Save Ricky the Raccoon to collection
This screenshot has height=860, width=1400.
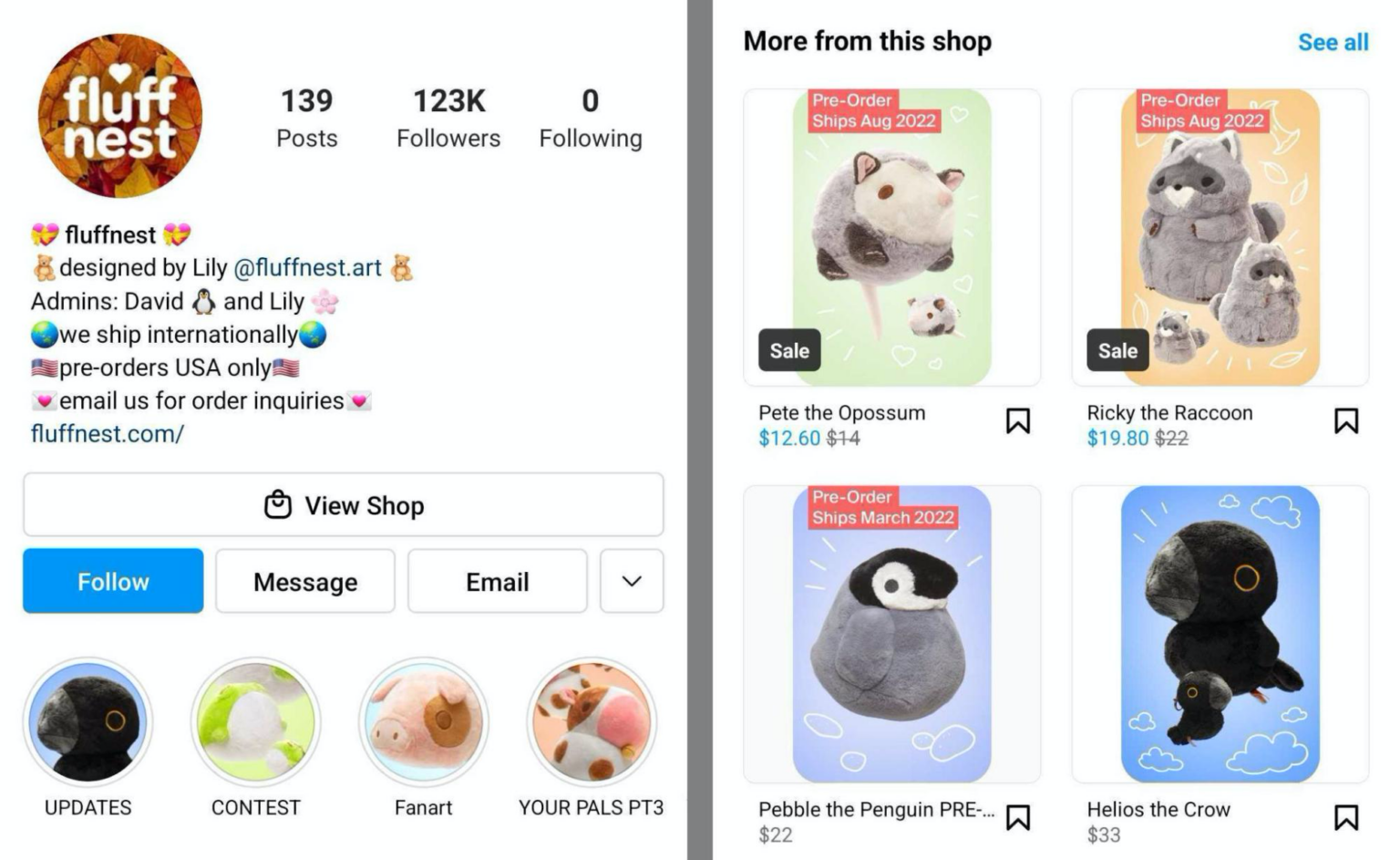[1346, 420]
